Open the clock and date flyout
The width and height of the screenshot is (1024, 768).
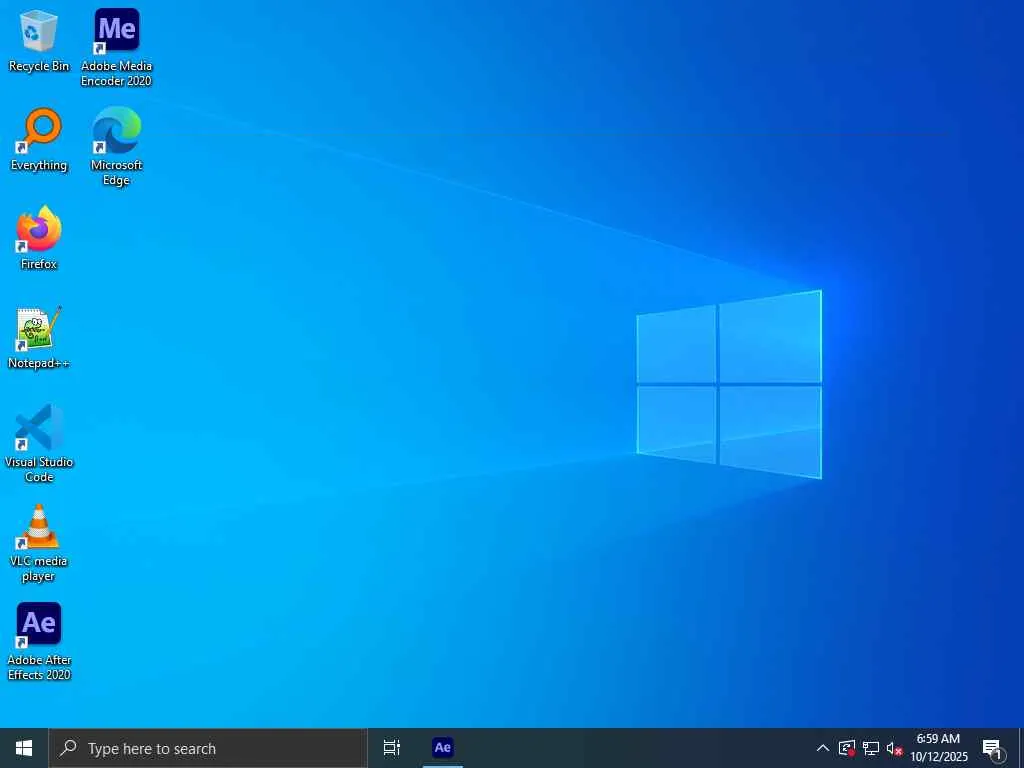pyautogui.click(x=939, y=748)
